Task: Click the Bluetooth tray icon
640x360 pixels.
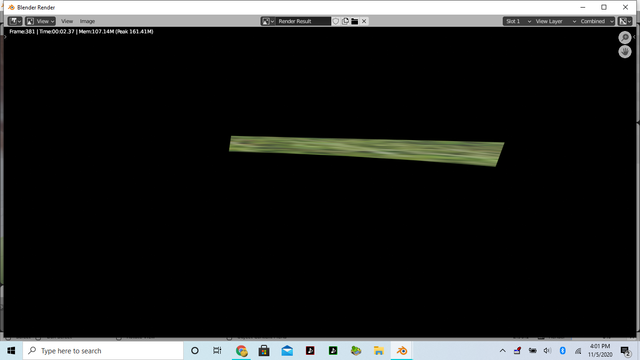Action: [562, 351]
